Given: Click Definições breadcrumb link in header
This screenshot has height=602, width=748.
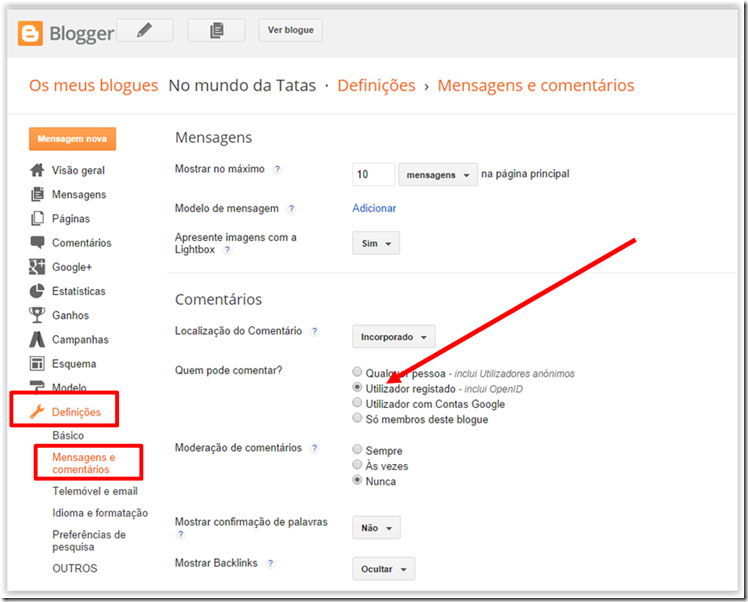Looking at the screenshot, I should [376, 85].
